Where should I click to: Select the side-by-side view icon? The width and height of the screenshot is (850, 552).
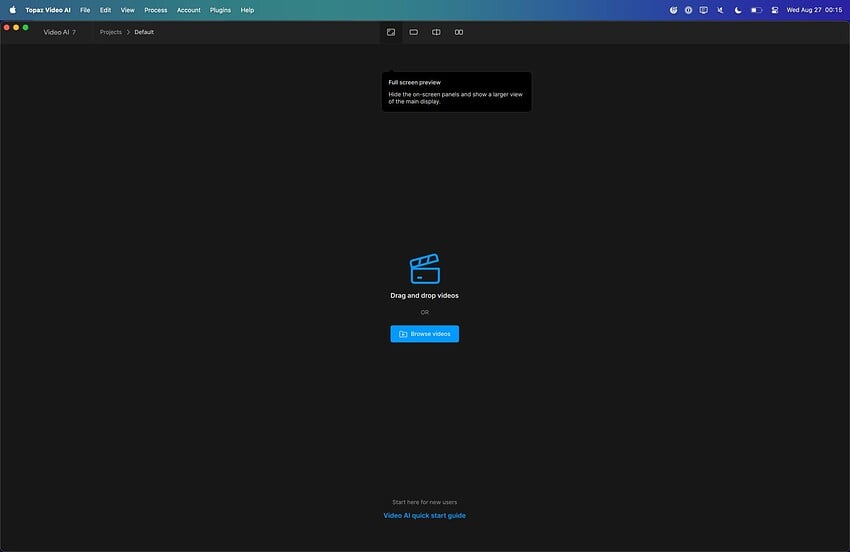[459, 32]
